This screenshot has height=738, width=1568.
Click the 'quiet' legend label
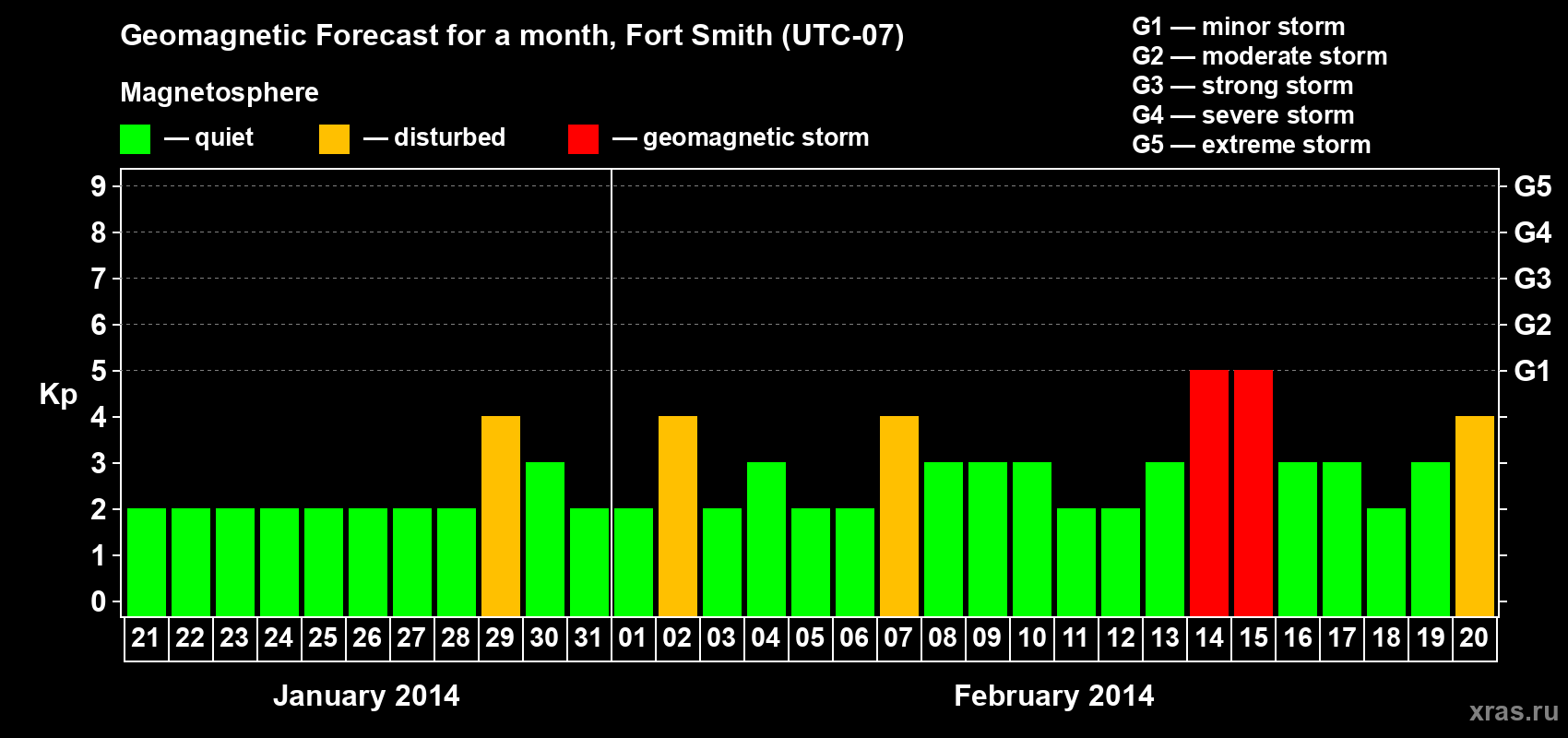[224, 137]
